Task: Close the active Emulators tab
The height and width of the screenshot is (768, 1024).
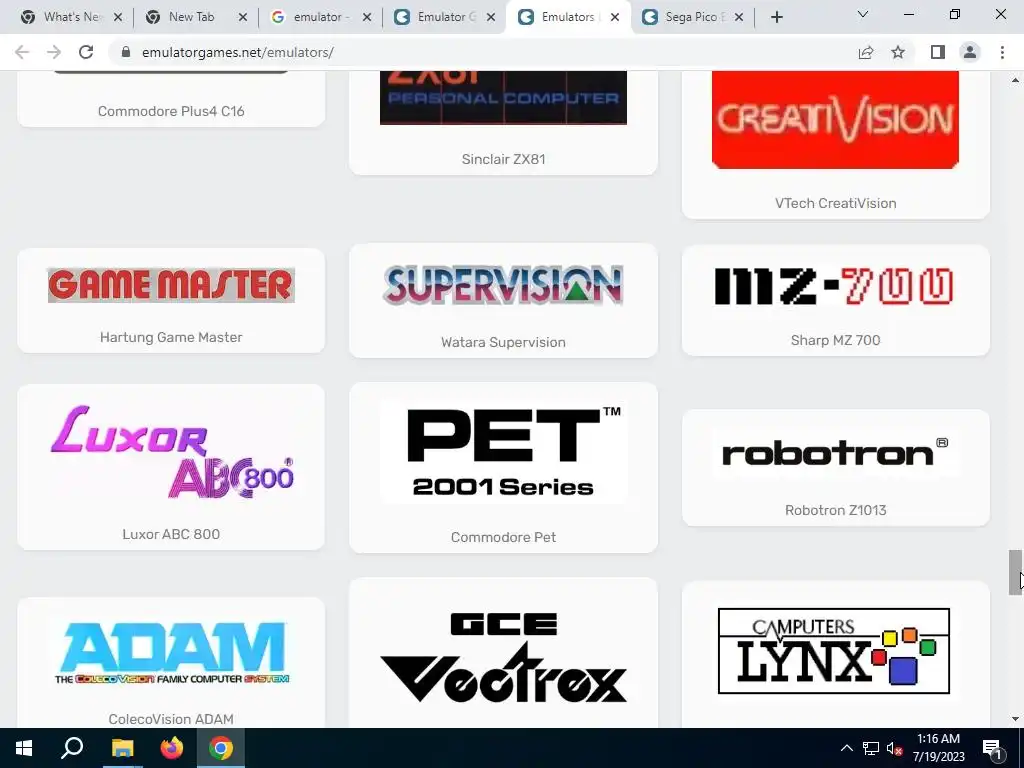Action: point(615,17)
